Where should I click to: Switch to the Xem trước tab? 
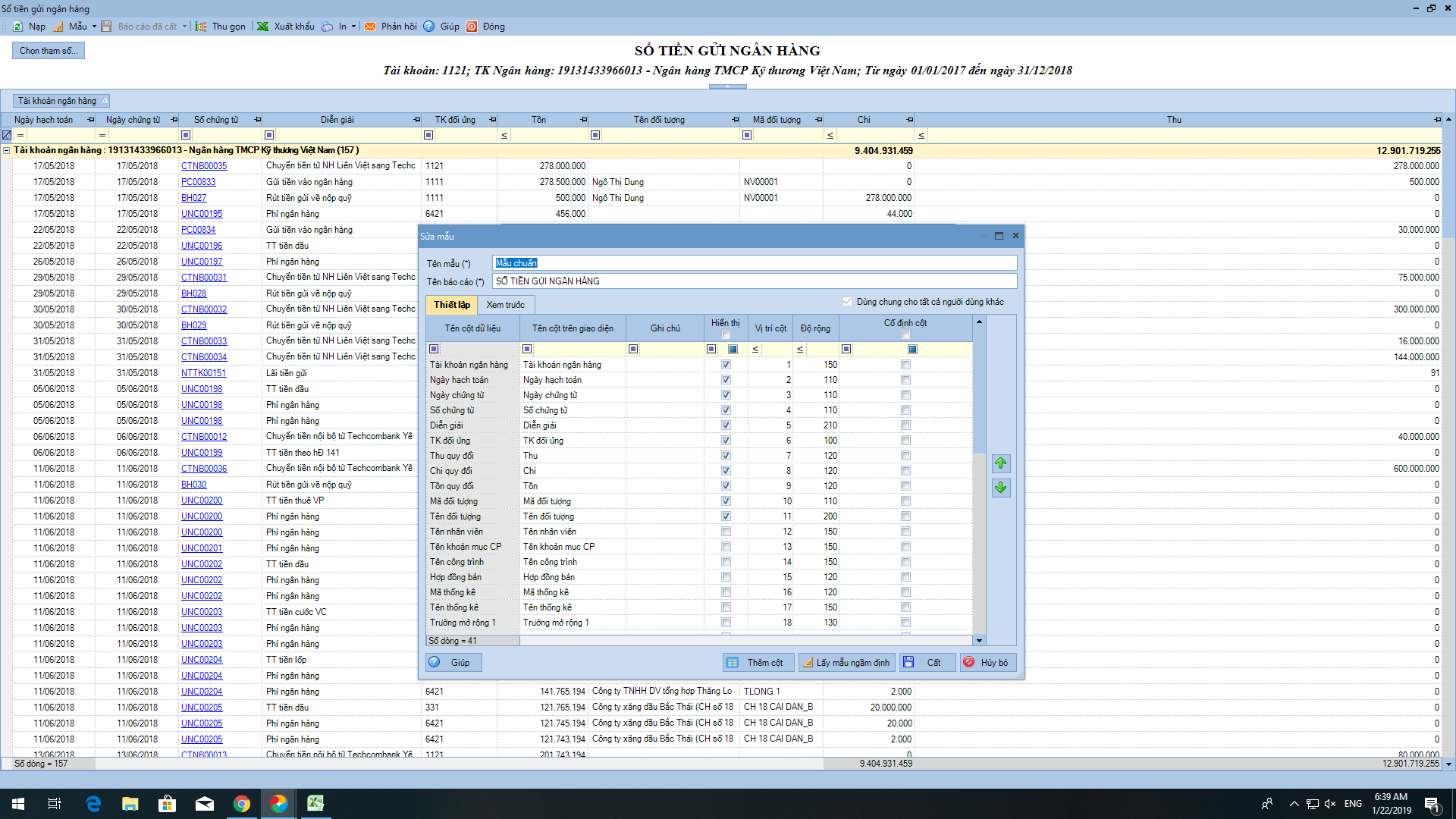[x=505, y=305]
